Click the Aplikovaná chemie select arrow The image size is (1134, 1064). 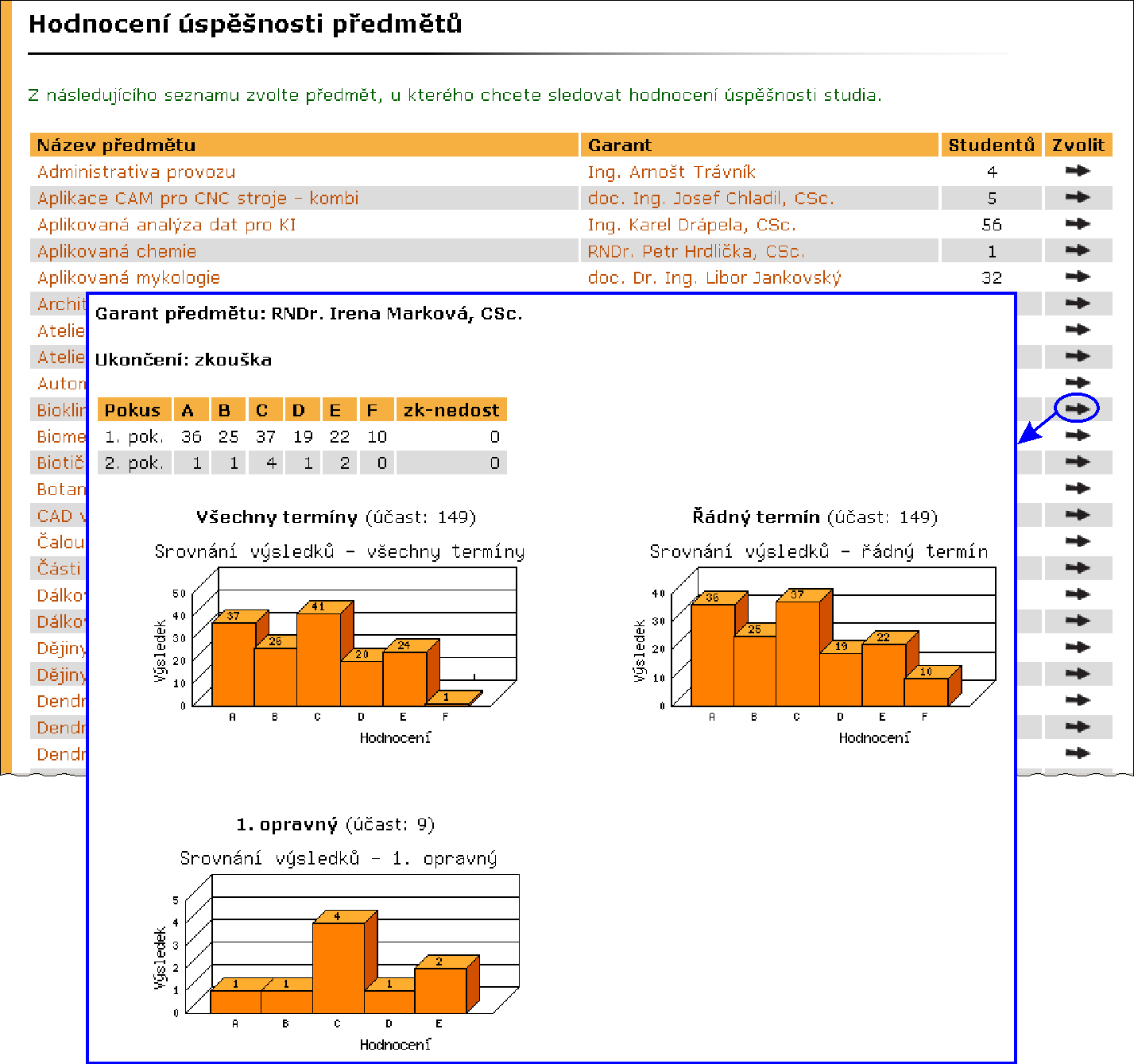[1078, 250]
